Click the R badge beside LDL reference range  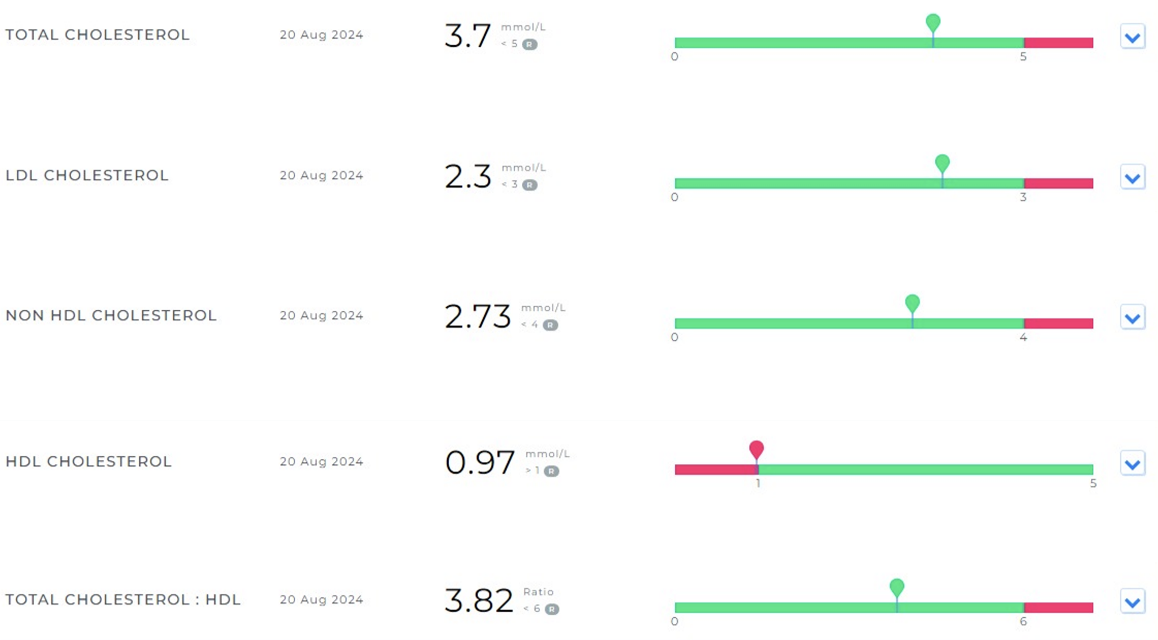[530, 185]
